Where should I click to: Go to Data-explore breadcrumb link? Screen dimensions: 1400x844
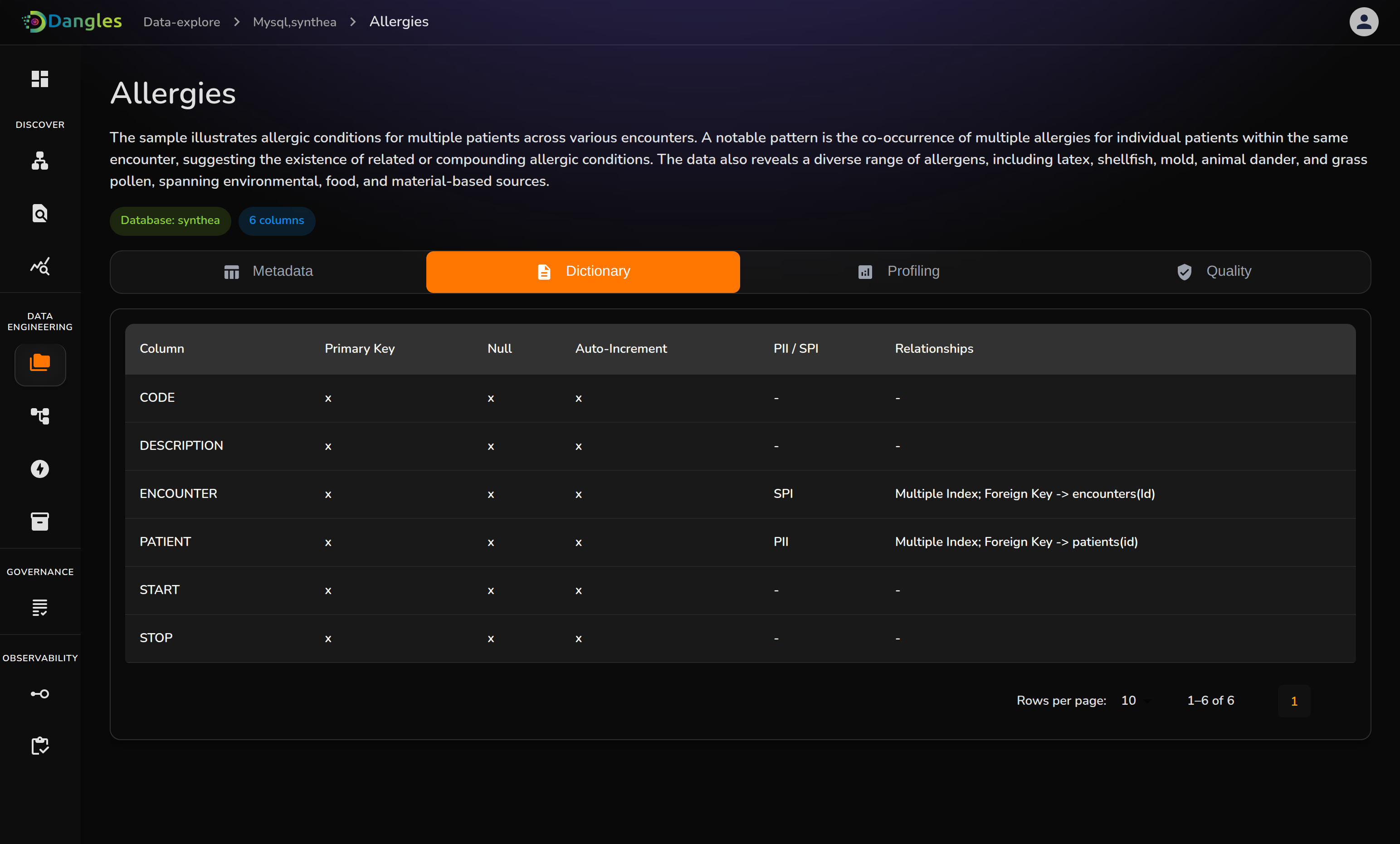point(181,22)
